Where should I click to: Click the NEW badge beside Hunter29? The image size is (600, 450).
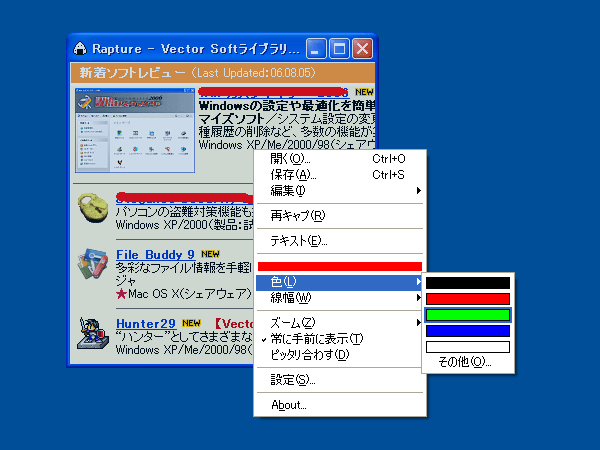(x=191, y=323)
